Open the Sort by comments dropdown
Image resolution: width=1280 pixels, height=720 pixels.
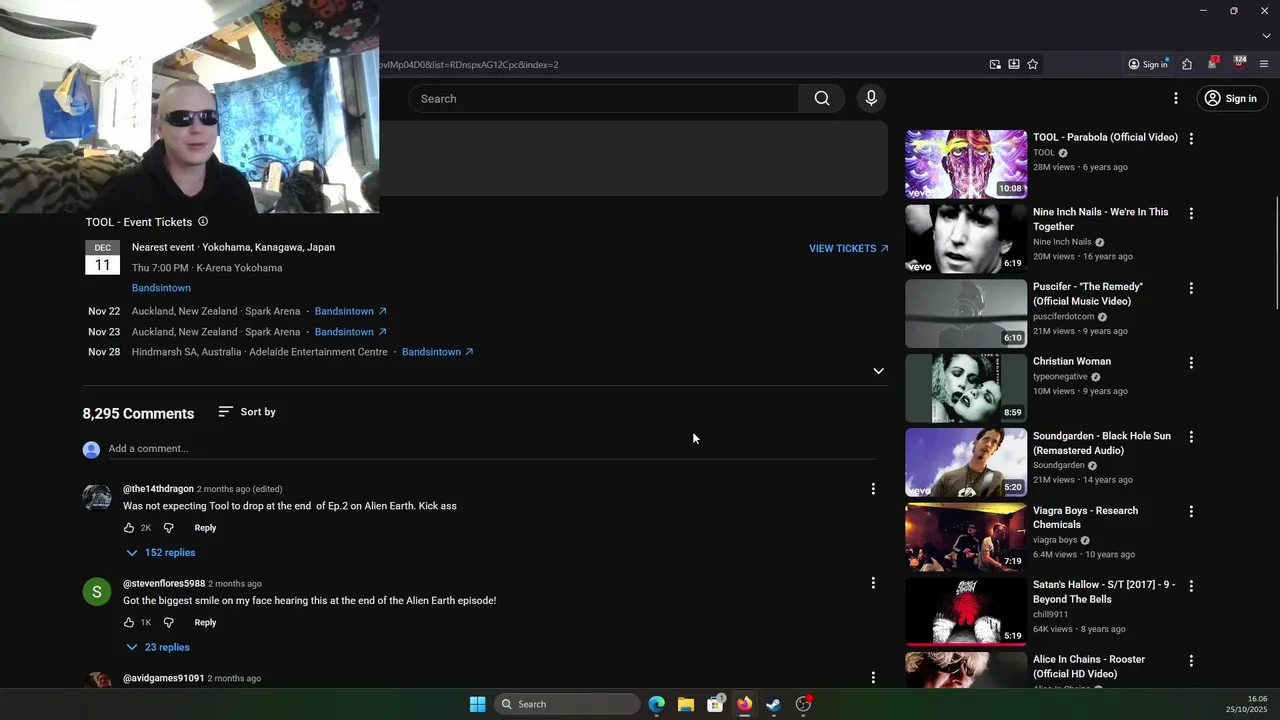[247, 412]
